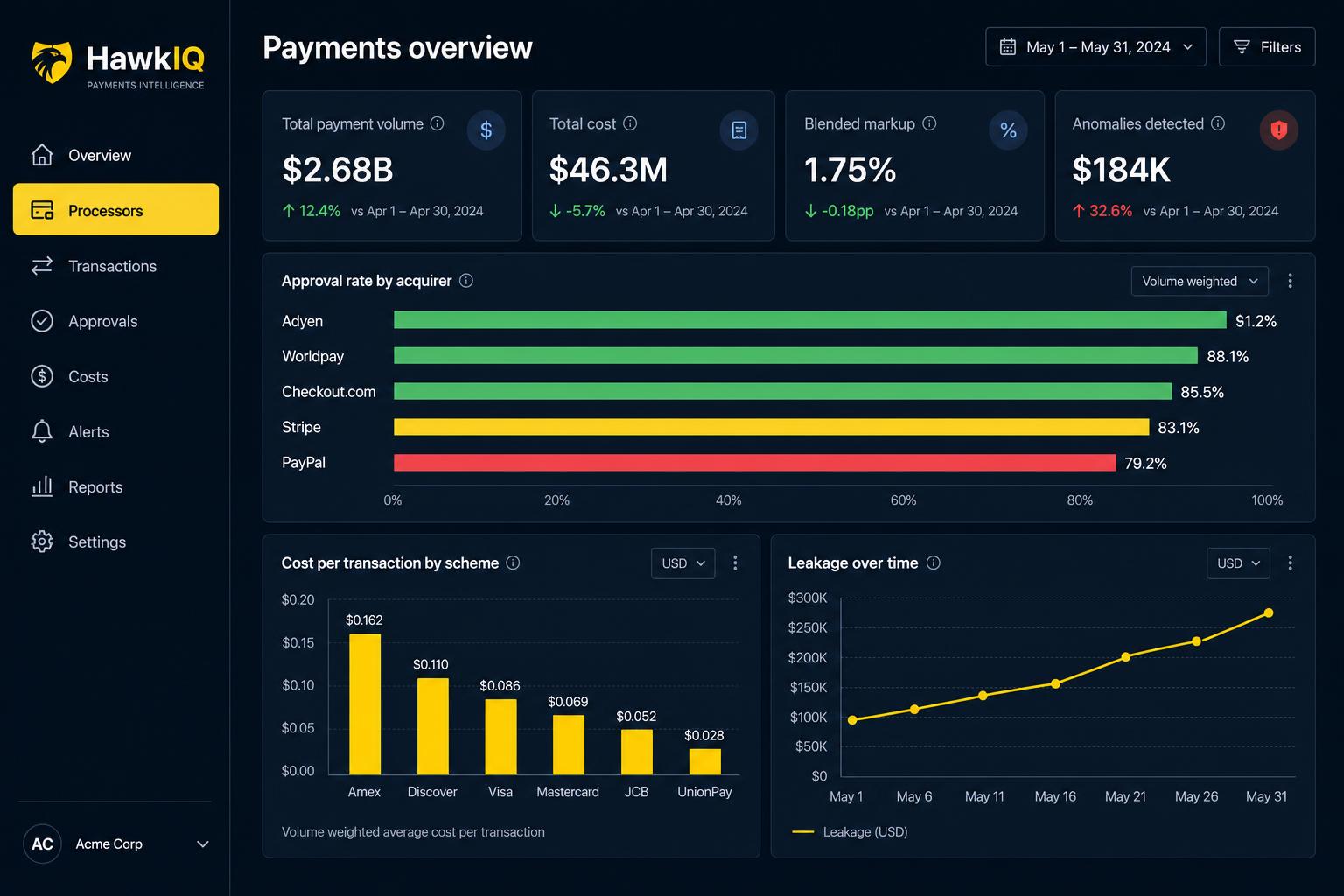
Task: Show info for Total cost
Action: 630,123
